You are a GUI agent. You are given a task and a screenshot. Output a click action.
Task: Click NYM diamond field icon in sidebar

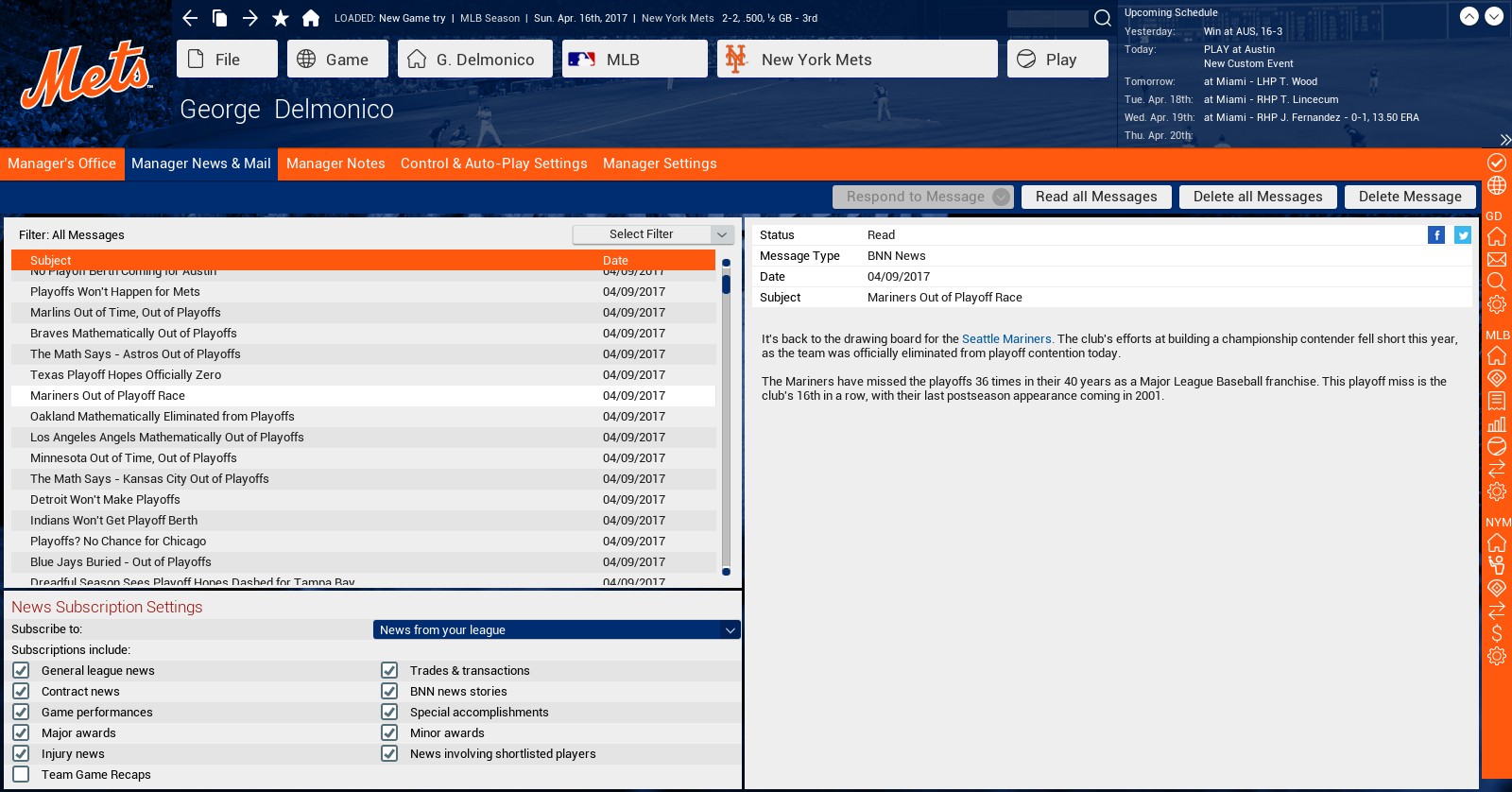tap(1497, 588)
